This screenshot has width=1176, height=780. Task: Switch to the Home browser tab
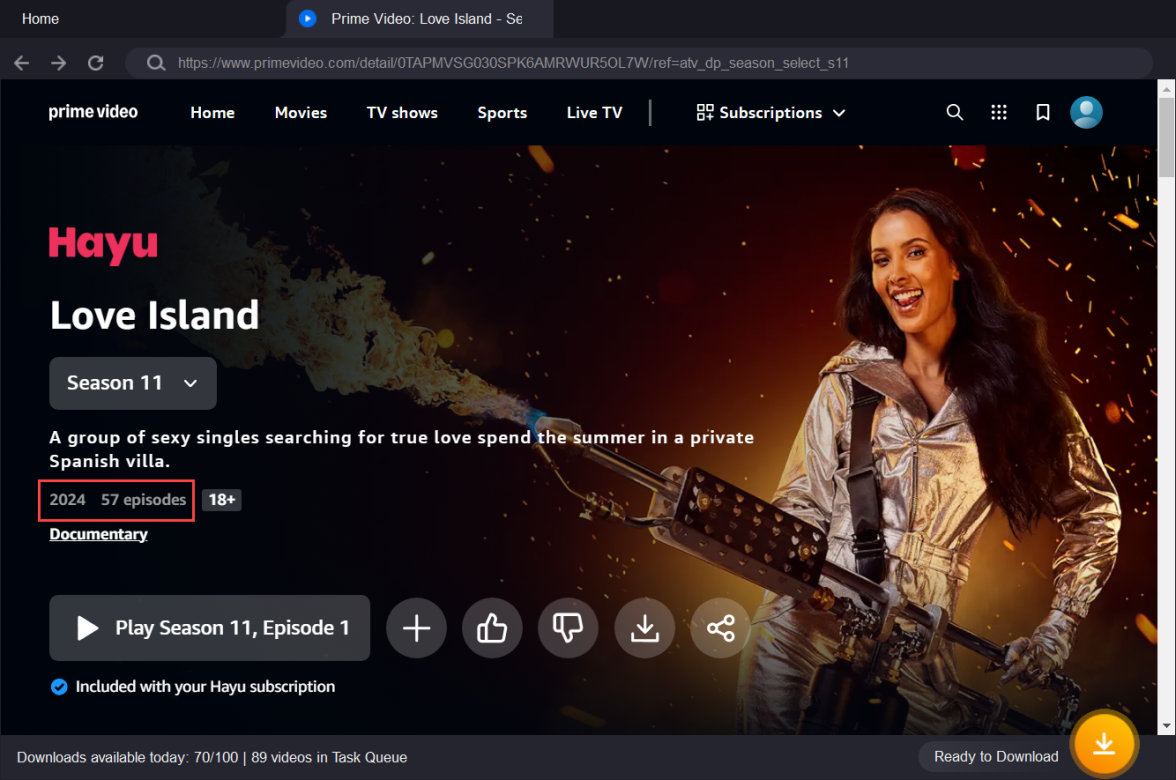point(40,19)
